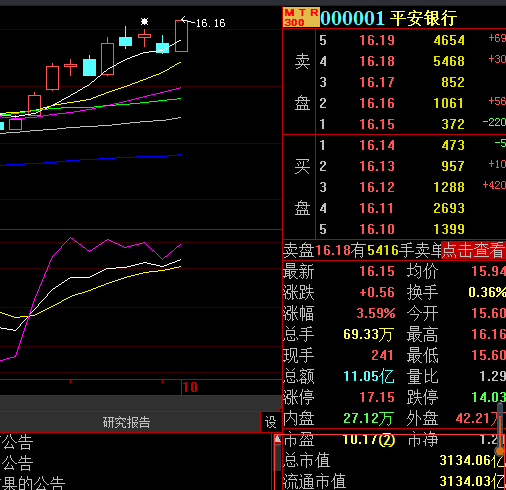Screen dimensions: 506x490
Task: Click the 市盈 value 10.17(2)
Action: point(369,440)
